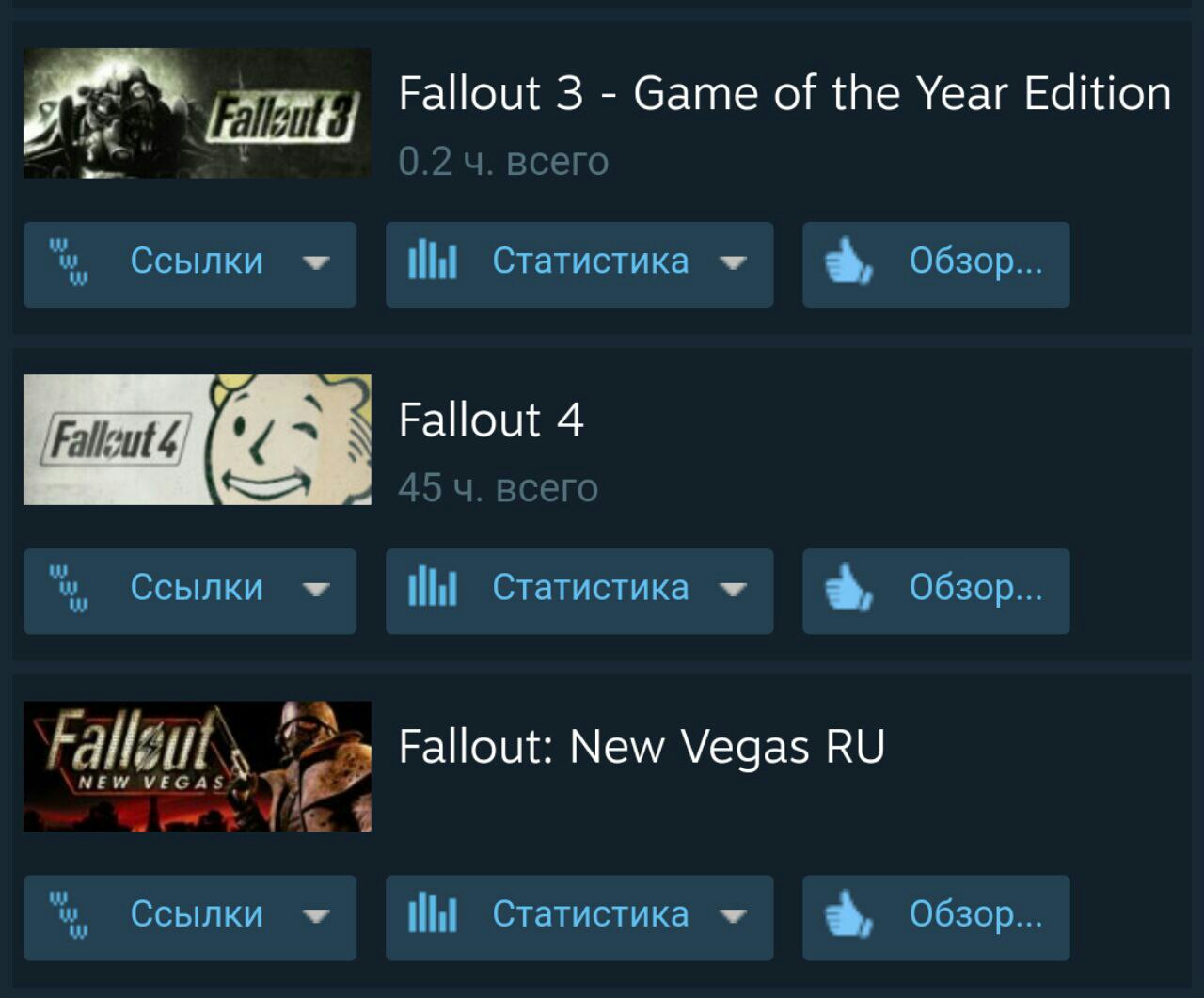Click the thumbs-up review icon under Fallout 3
The height and width of the screenshot is (998, 1204).
tap(848, 261)
